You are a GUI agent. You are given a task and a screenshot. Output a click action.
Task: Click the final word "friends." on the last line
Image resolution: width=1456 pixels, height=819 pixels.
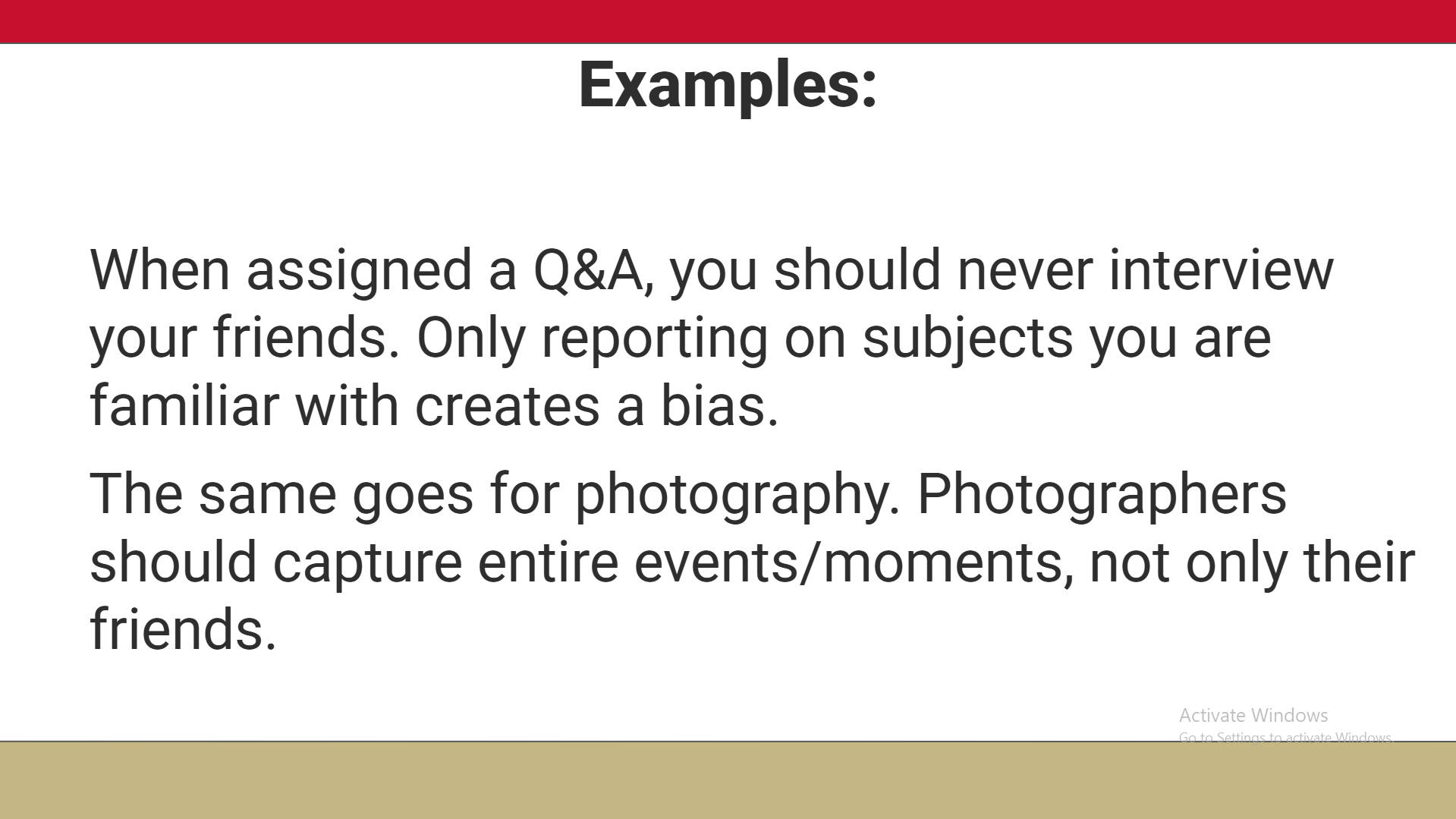tap(183, 629)
